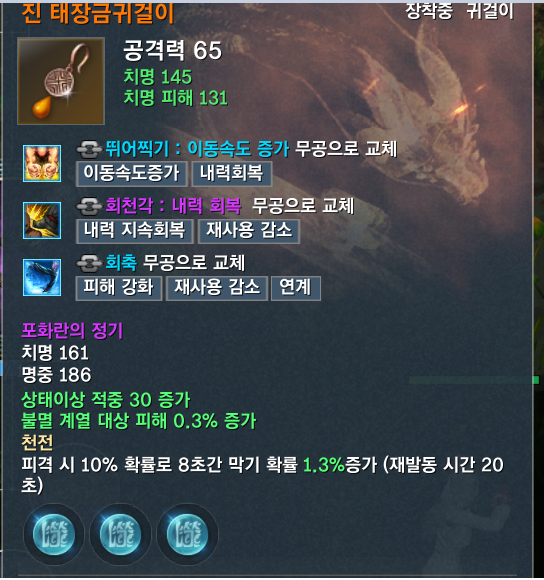Image resolution: width=544 pixels, height=580 pixels.
Task: Select the 이동속도증가 tag
Action: (x=132, y=173)
